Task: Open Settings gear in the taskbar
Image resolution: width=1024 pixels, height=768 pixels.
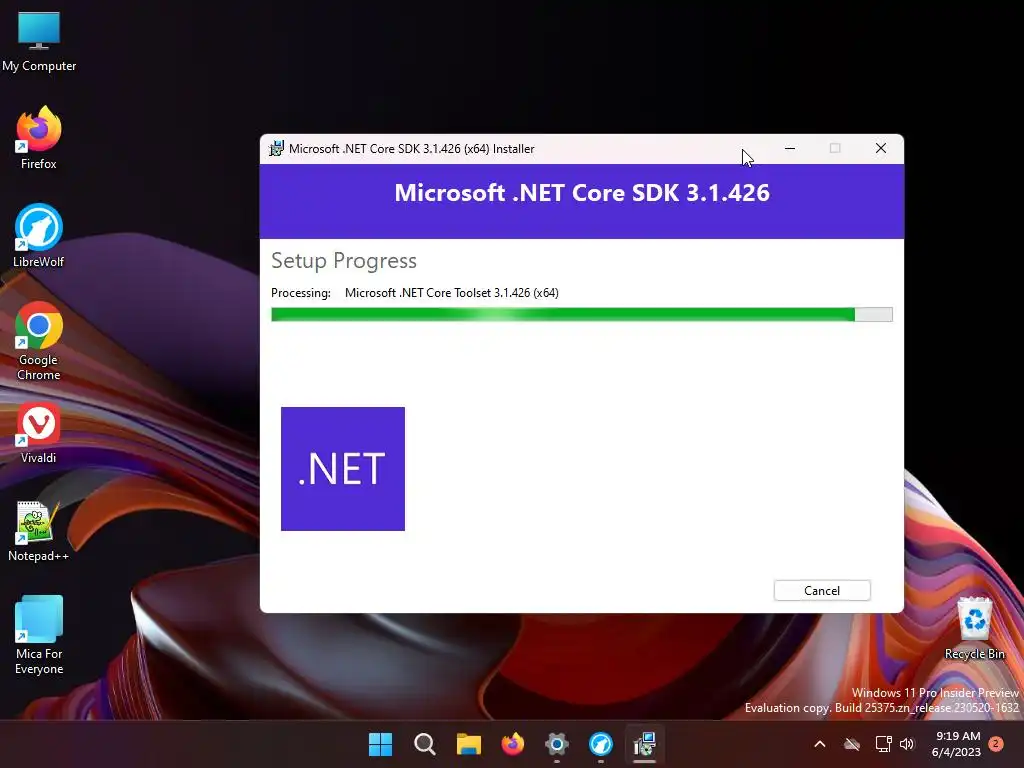Action: (x=556, y=744)
